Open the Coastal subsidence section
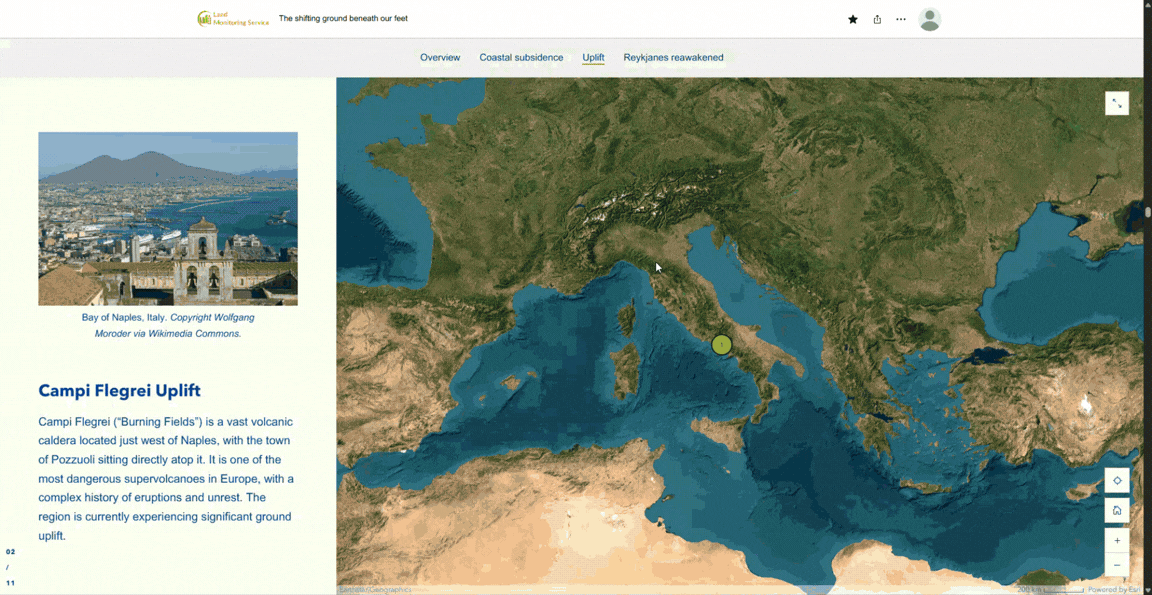The image size is (1152, 595). coord(521,57)
